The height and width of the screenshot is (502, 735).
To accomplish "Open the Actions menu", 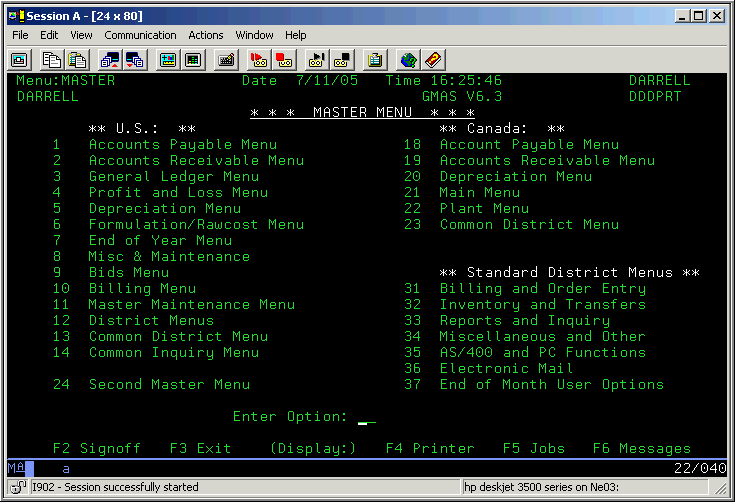I will (206, 35).
